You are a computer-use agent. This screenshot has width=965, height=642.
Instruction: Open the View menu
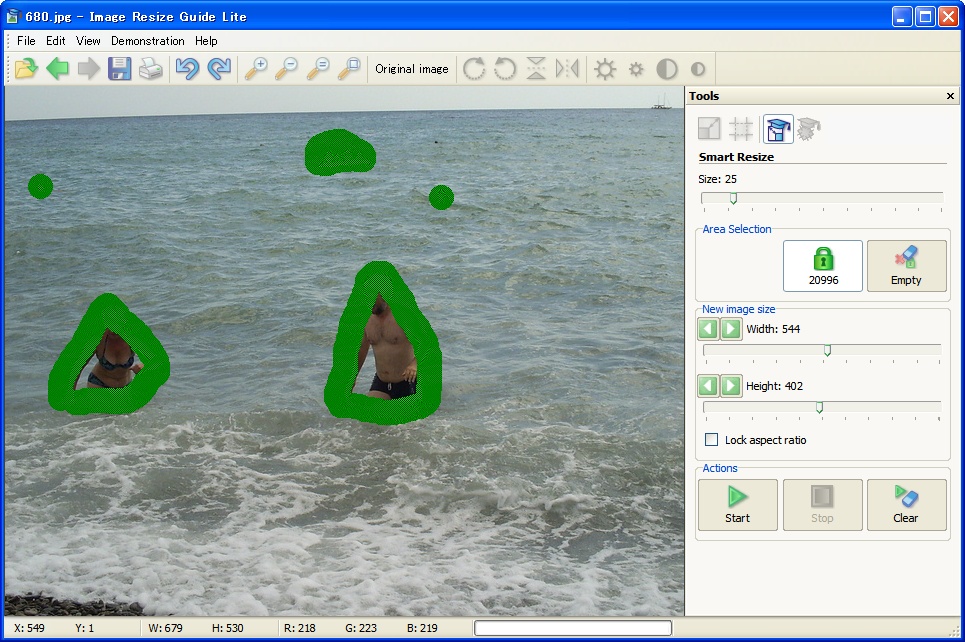point(88,41)
